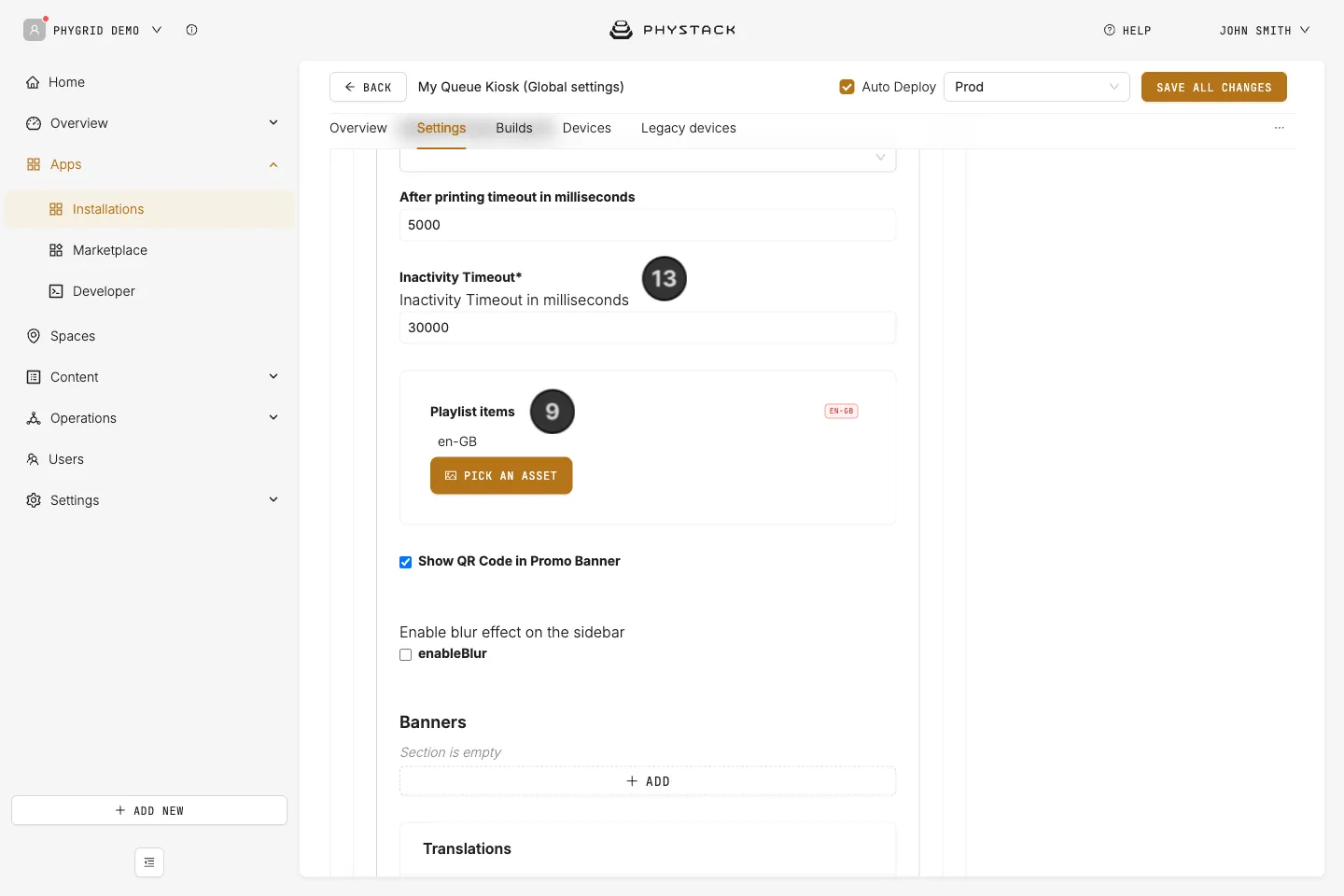Viewport: 1344px width, 896px height.
Task: Click the Apps grid icon
Action: pyautogui.click(x=34, y=164)
